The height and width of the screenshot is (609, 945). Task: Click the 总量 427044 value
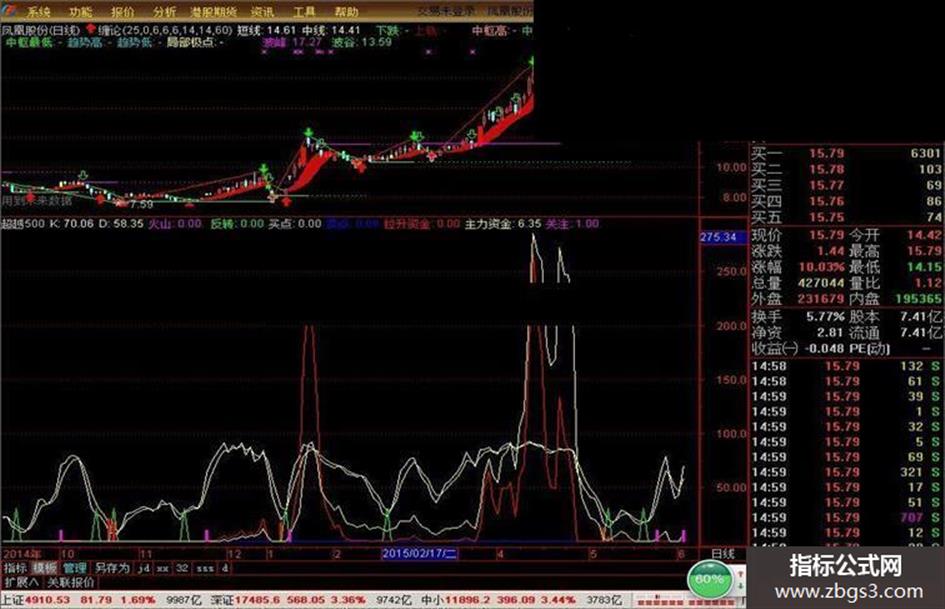point(820,283)
